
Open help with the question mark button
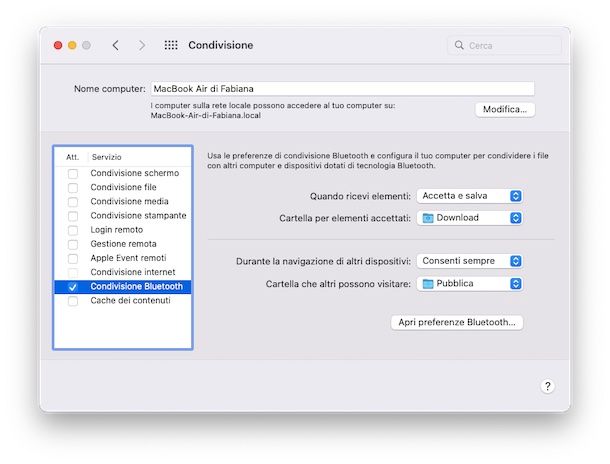click(547, 386)
